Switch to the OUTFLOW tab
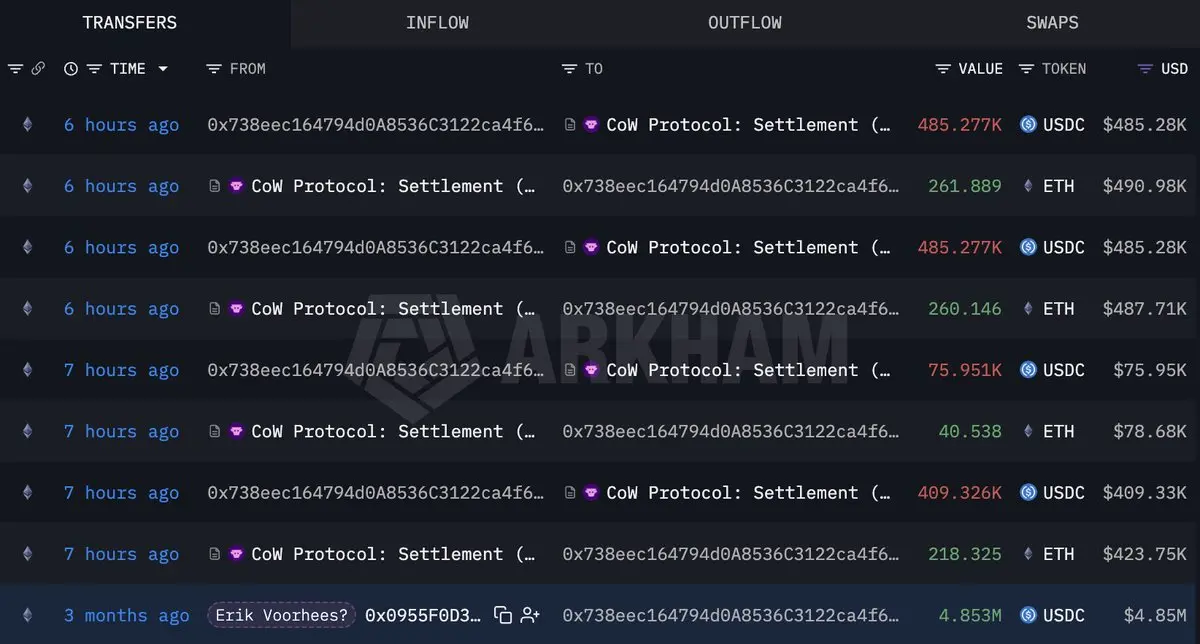 [745, 22]
